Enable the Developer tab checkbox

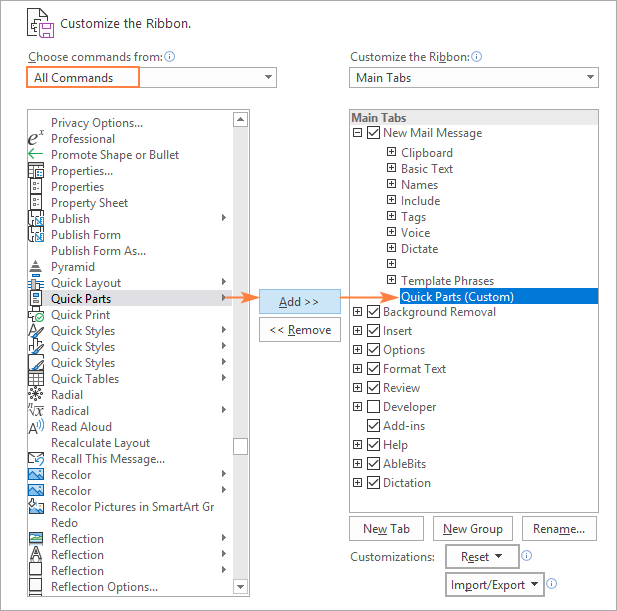coord(374,407)
